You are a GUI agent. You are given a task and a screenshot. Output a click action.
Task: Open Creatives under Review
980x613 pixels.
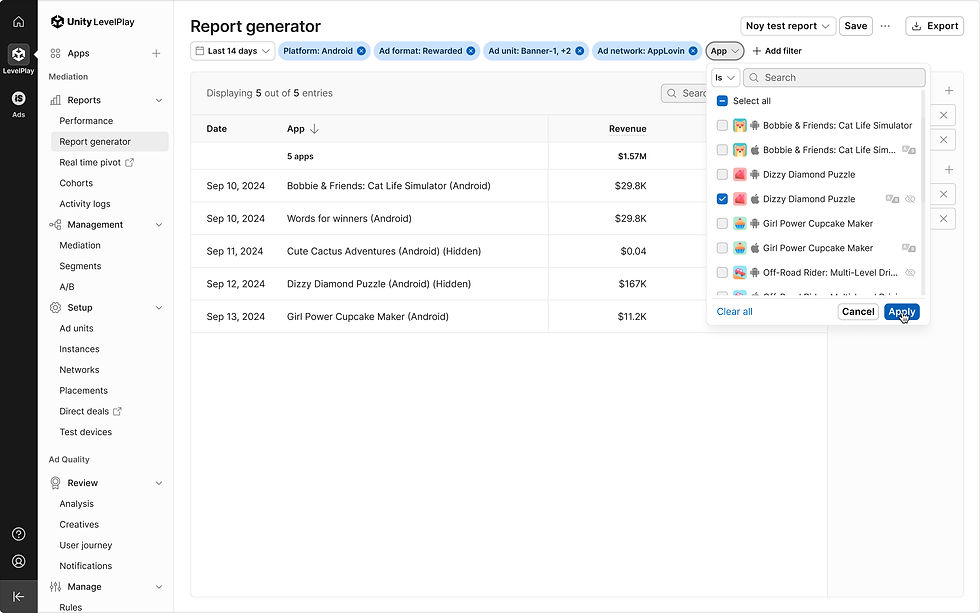(x=79, y=524)
